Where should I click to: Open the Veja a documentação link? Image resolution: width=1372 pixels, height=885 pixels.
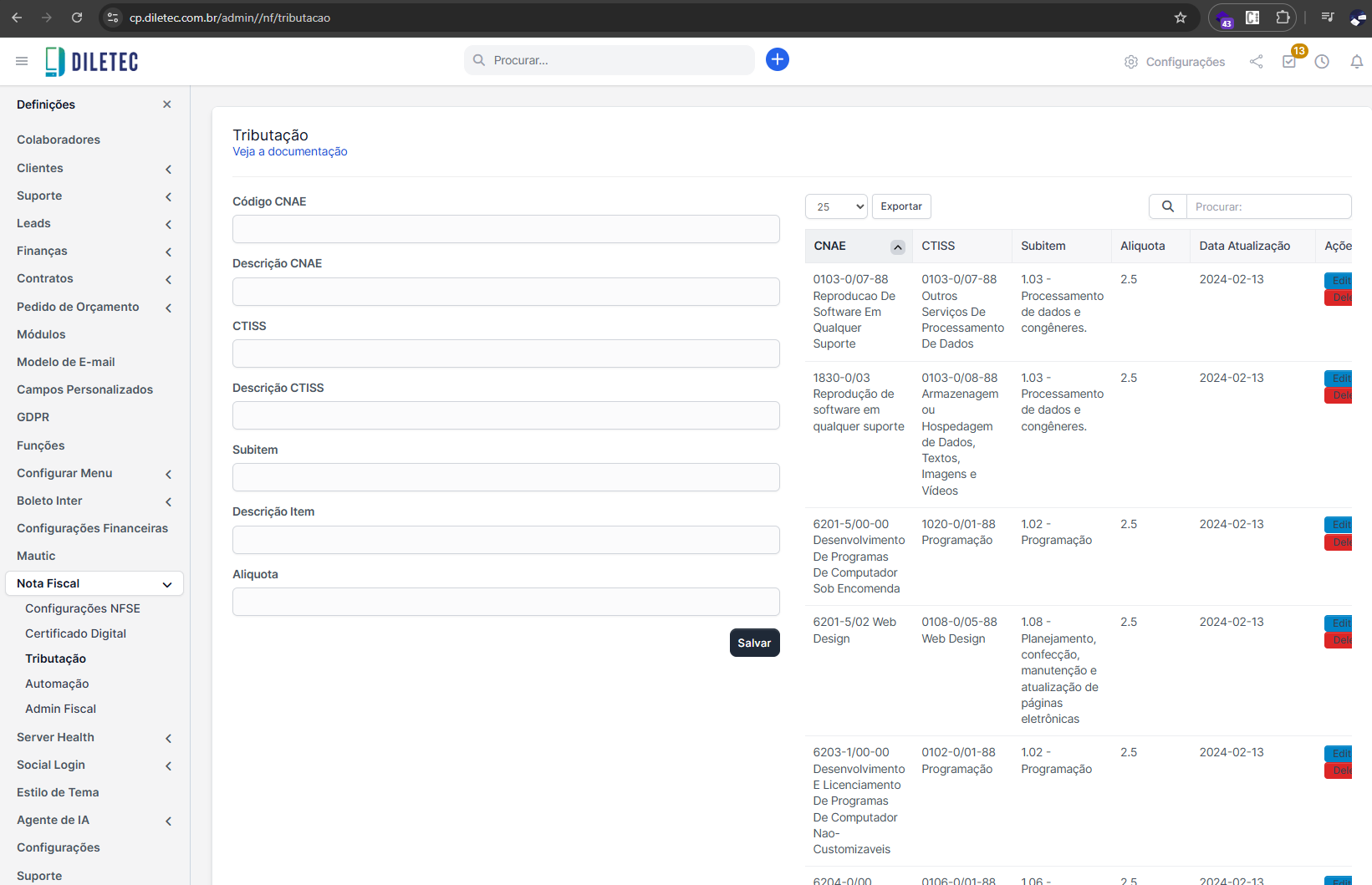point(289,151)
